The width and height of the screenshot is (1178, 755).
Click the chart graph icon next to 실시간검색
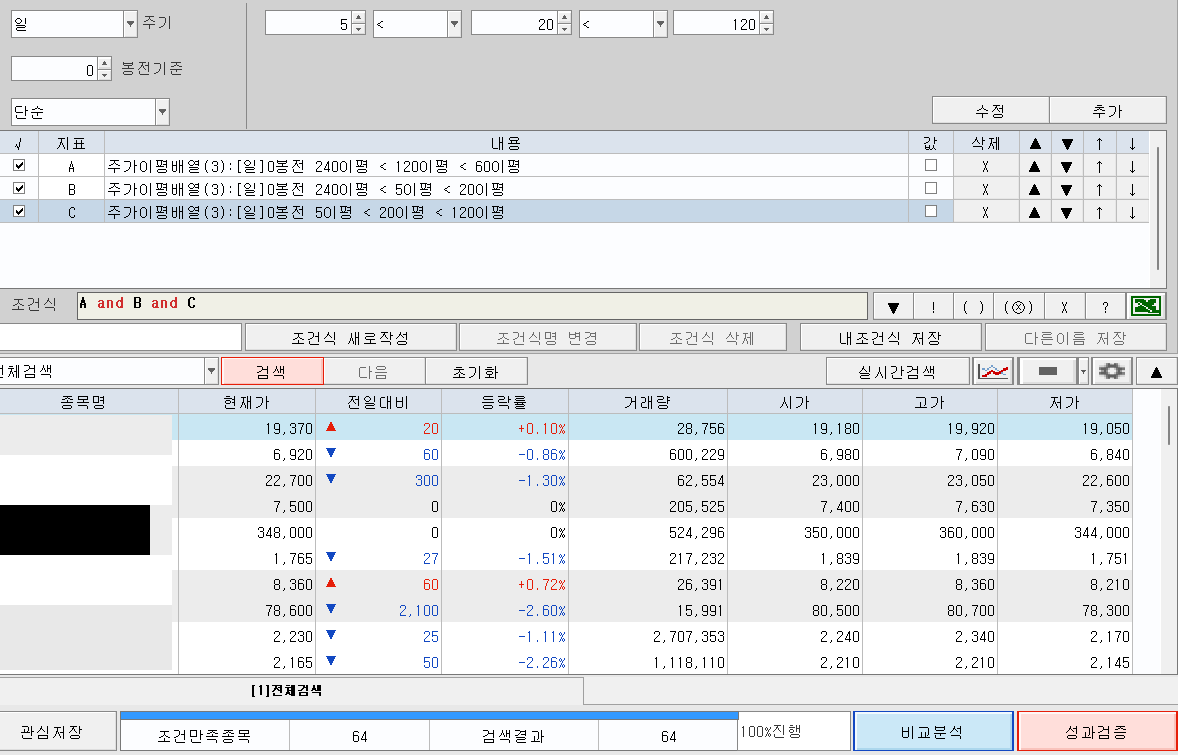click(x=993, y=370)
